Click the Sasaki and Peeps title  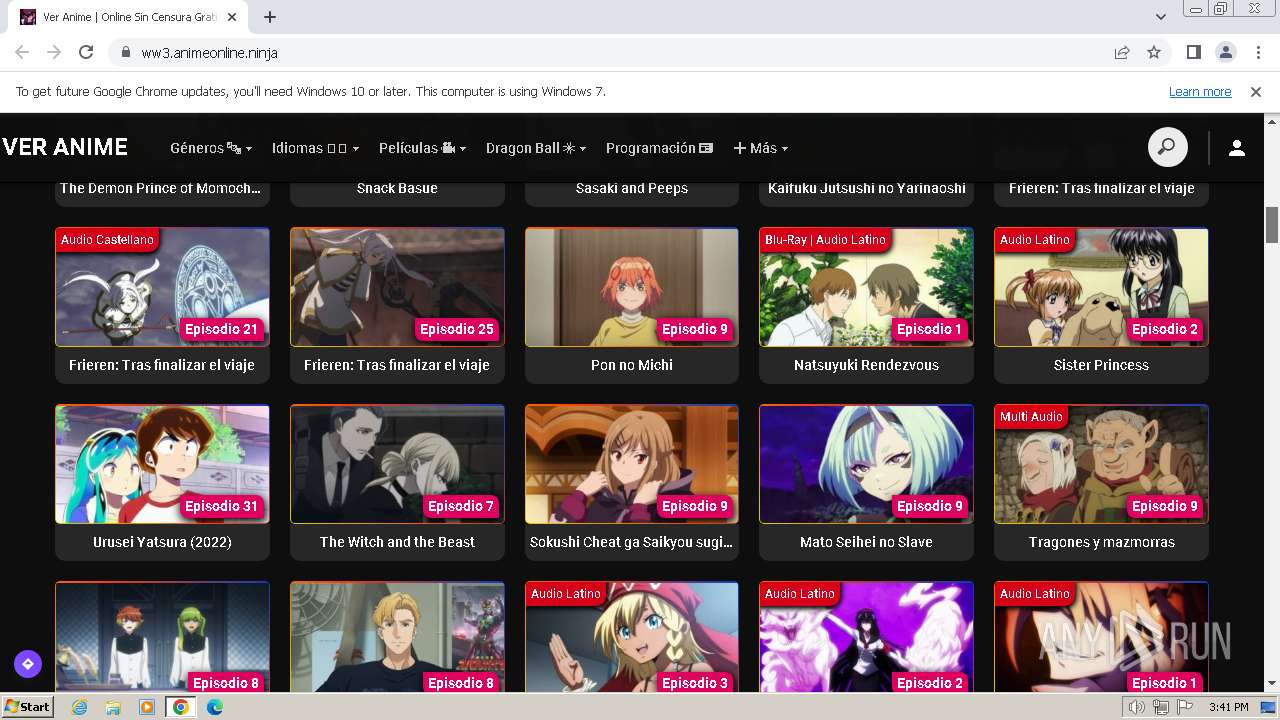632,188
